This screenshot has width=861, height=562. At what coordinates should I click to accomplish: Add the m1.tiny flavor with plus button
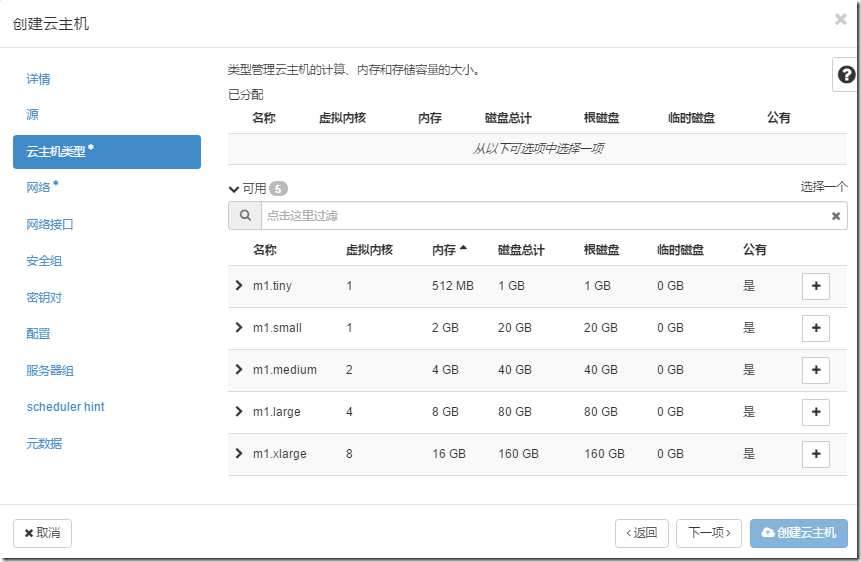(x=815, y=286)
